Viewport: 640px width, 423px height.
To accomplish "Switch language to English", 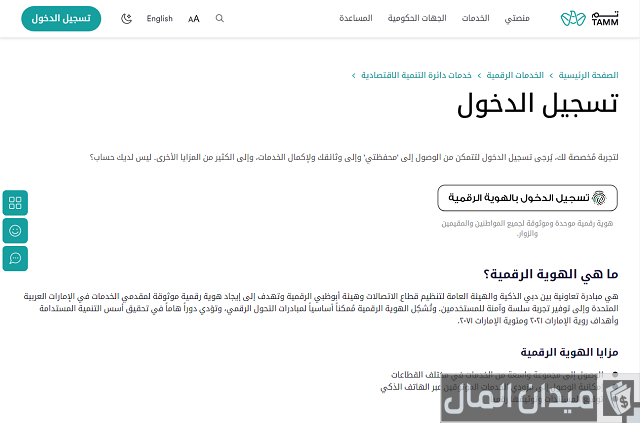I will pos(160,18).
